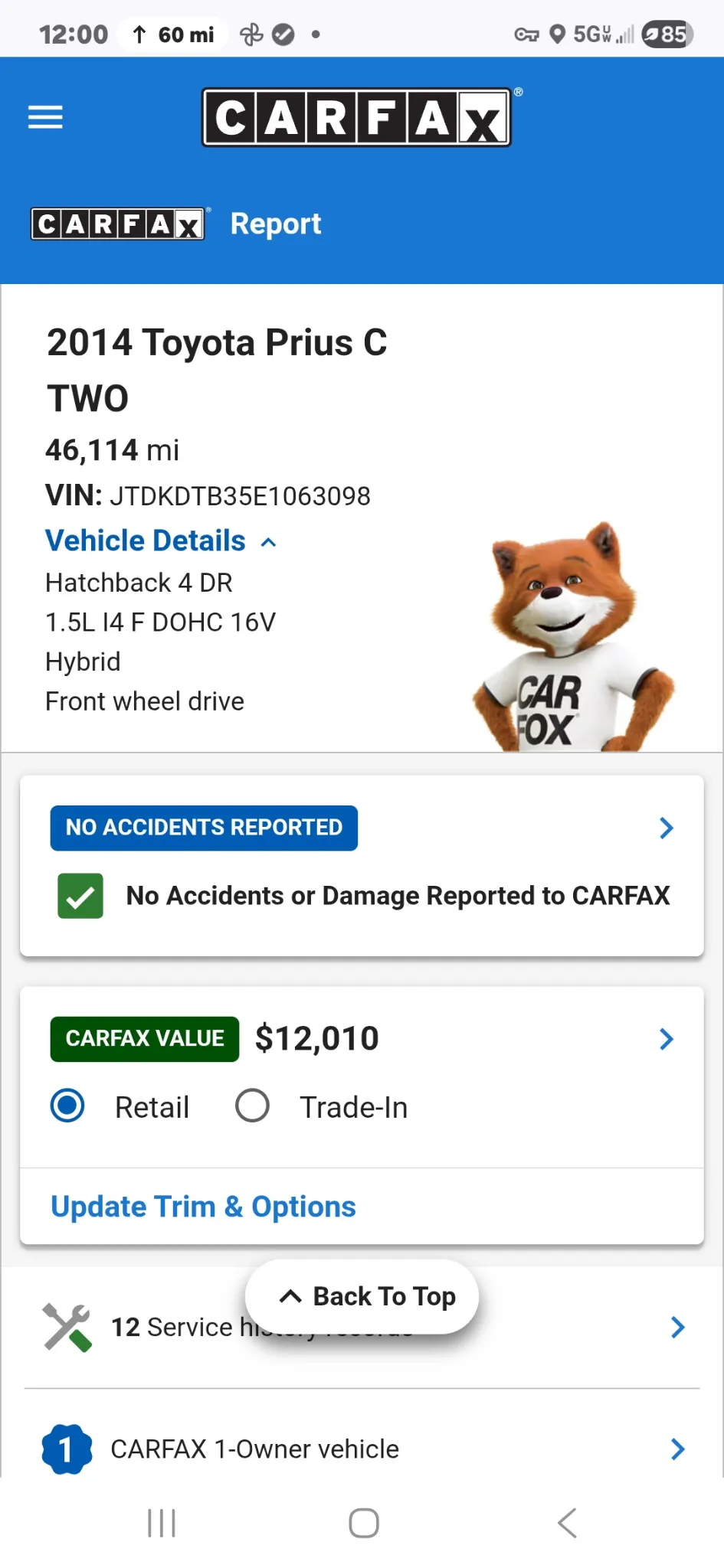Open CARFAX Value details chevron
This screenshot has width=724, height=1568.
click(666, 1039)
